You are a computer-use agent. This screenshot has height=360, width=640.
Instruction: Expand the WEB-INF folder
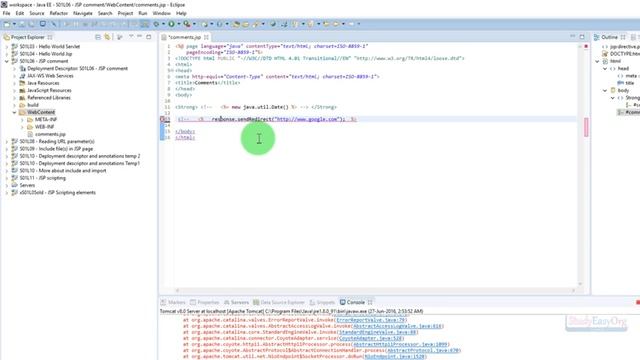pyautogui.click(x=22, y=127)
